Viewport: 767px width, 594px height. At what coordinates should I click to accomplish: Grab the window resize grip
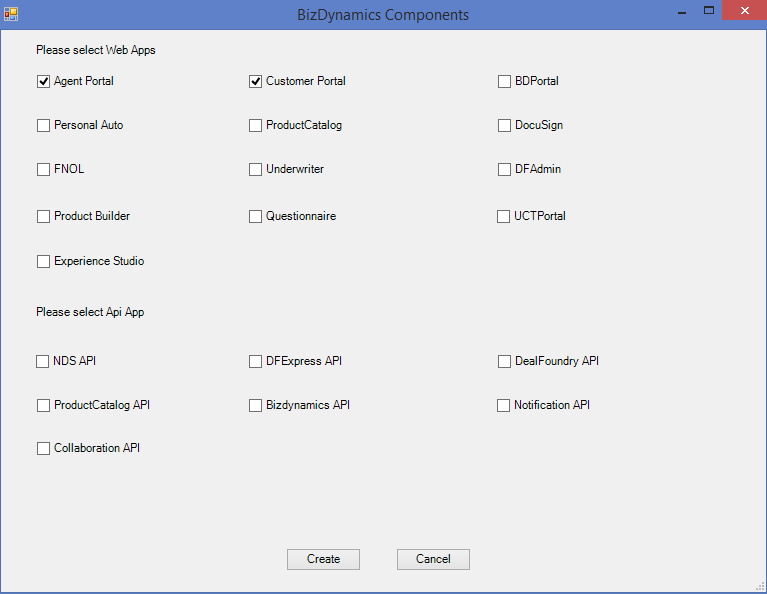click(x=760, y=586)
